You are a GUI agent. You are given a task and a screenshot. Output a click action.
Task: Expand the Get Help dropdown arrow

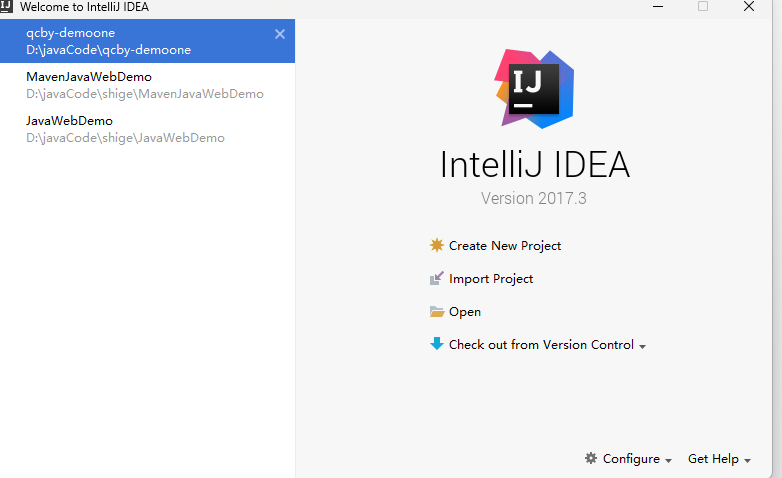[x=747, y=461]
